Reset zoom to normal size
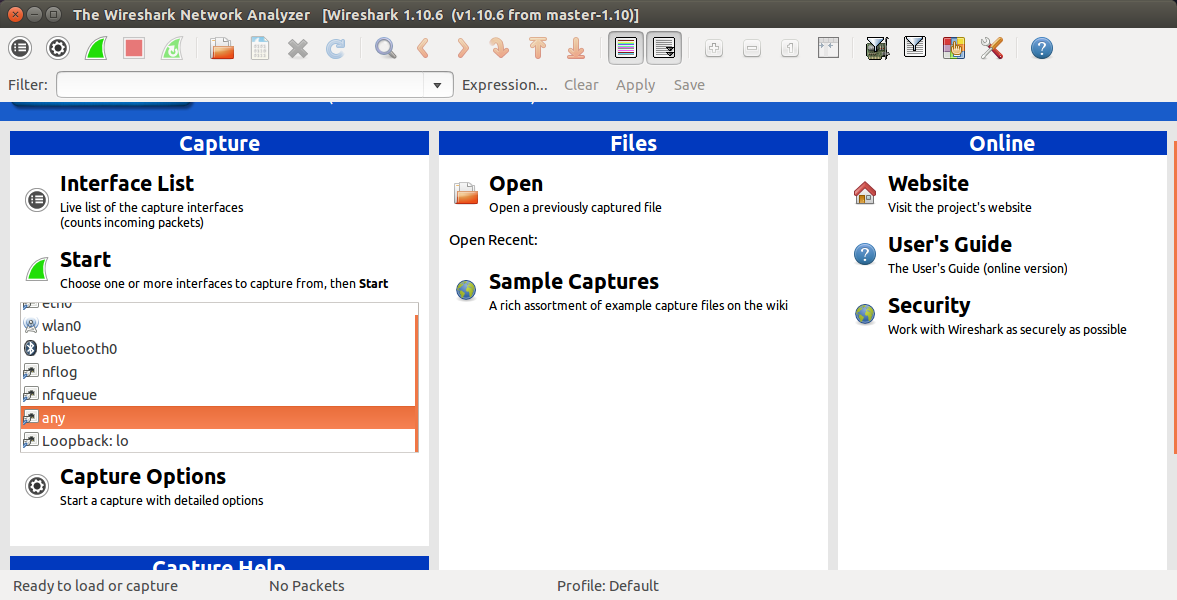 click(x=790, y=48)
